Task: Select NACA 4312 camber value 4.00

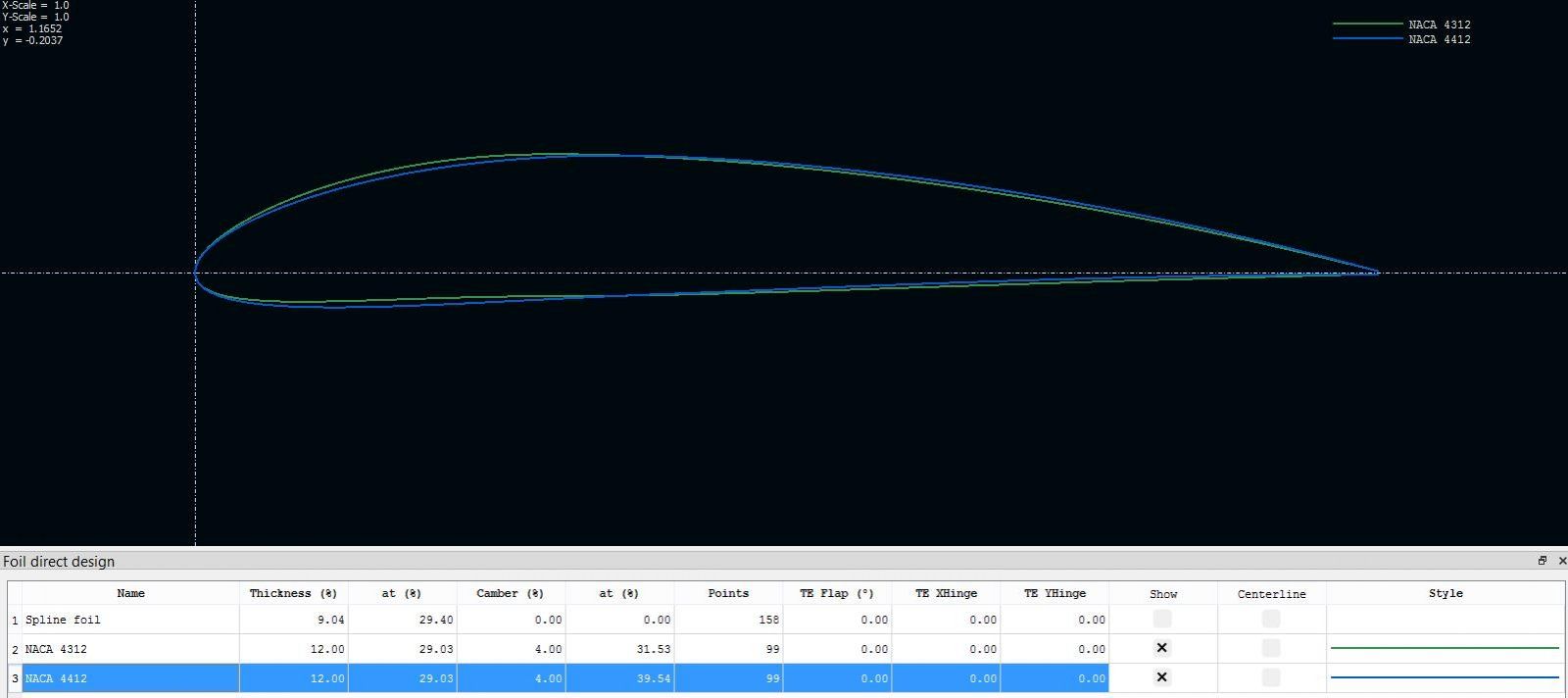Action: (x=511, y=649)
